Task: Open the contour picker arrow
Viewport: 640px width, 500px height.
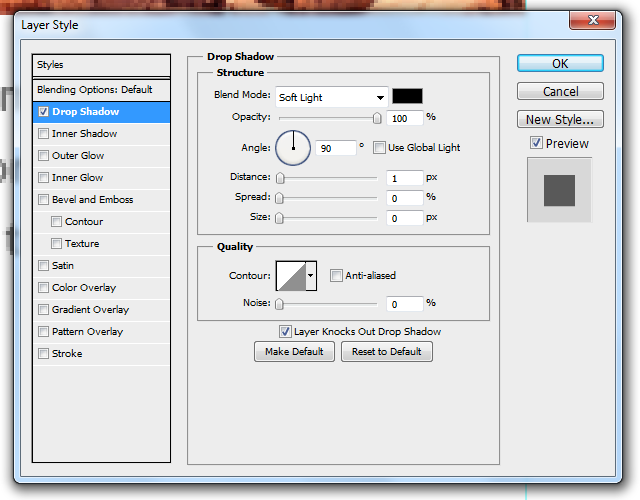Action: click(x=311, y=276)
